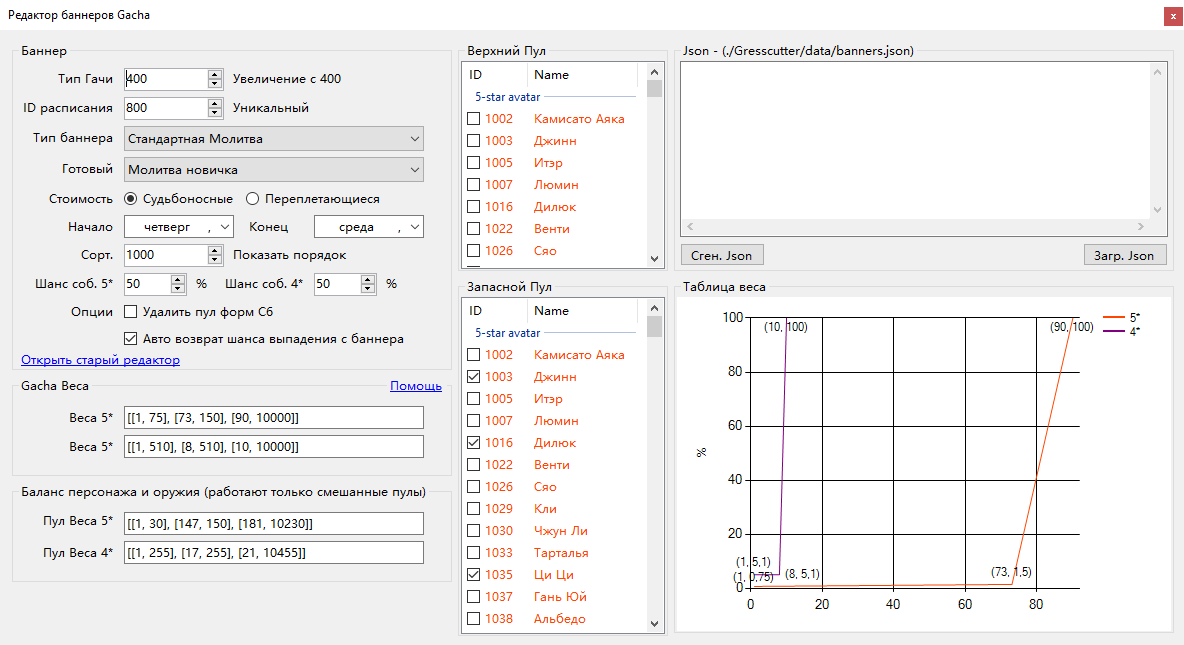
Task: Click the orange 5* legend line in chart
Action: (1113, 318)
